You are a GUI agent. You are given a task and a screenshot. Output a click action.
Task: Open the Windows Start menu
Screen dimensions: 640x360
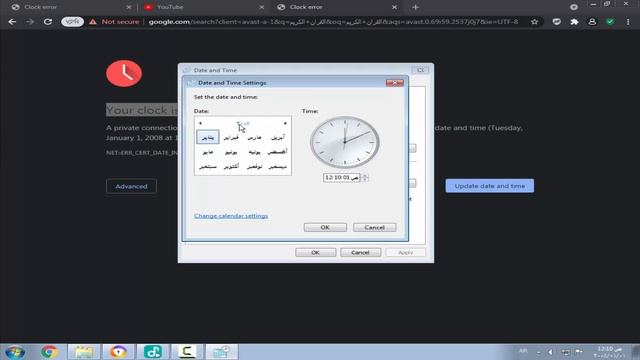click(15, 352)
